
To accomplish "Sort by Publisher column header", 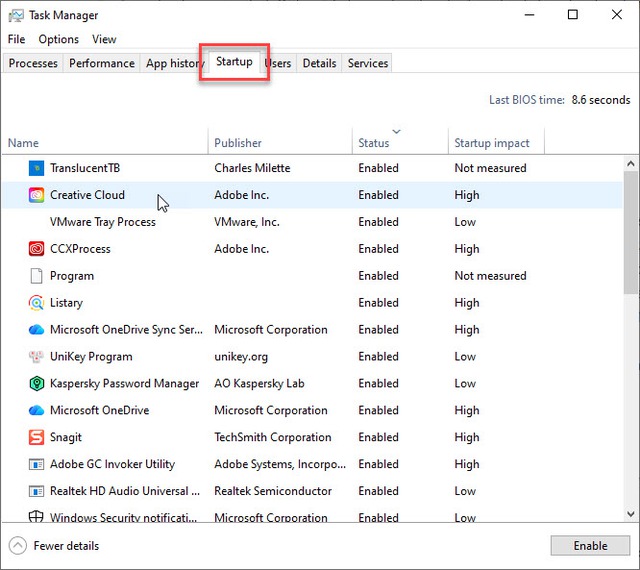I will point(238,143).
